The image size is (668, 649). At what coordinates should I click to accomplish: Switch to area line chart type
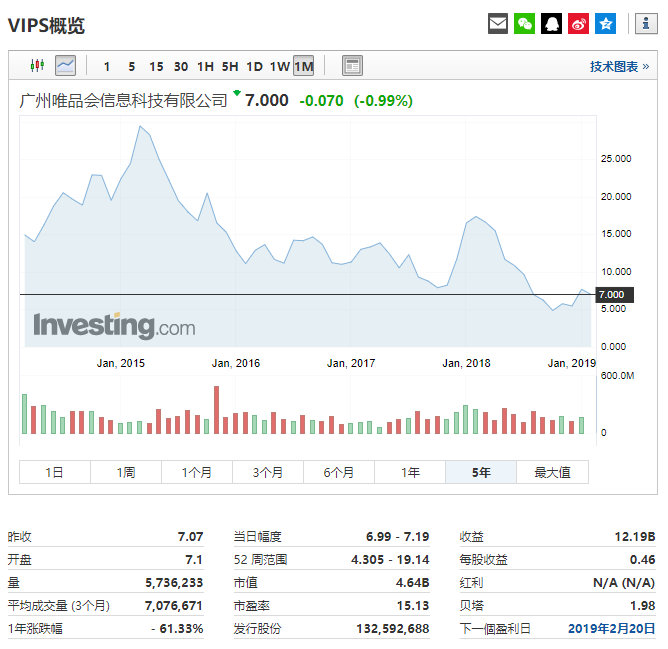coord(66,66)
